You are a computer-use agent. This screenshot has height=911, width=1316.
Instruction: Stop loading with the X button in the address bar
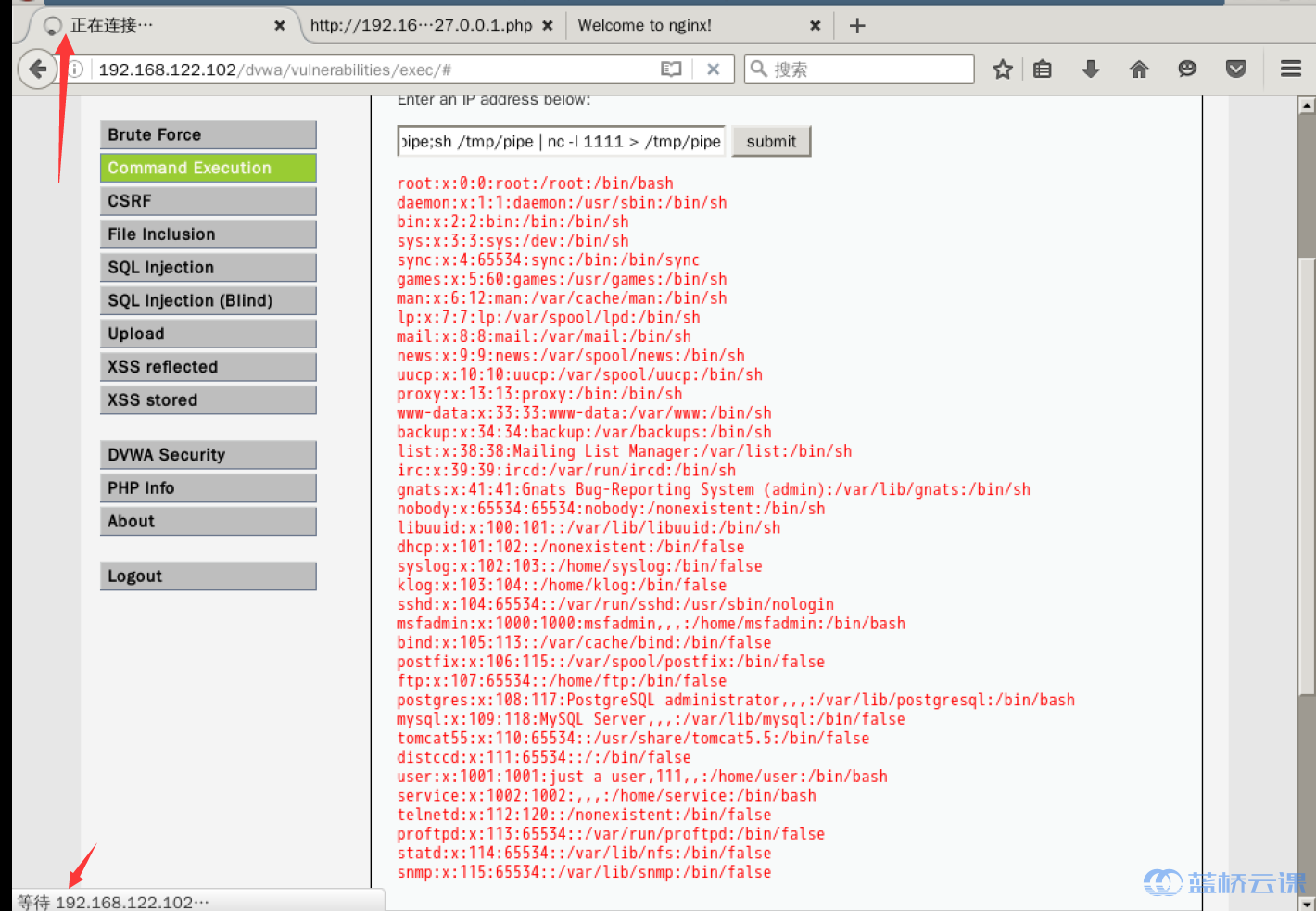[713, 70]
